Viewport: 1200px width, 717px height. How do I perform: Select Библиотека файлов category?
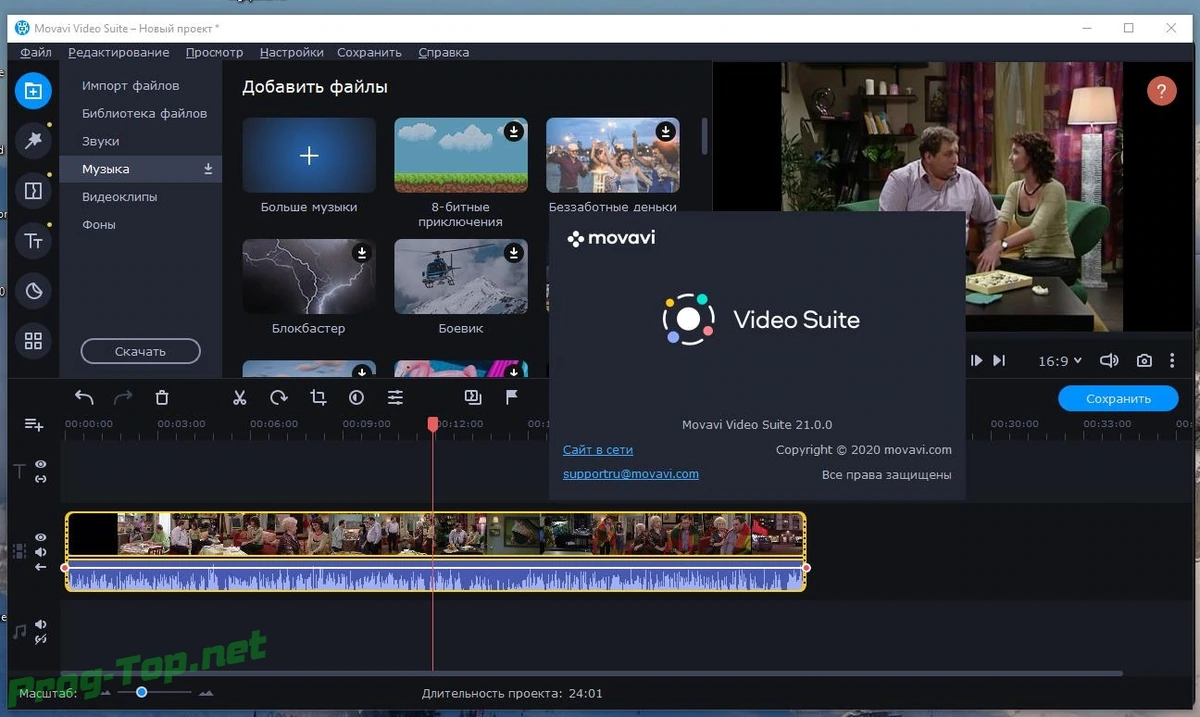(x=145, y=113)
